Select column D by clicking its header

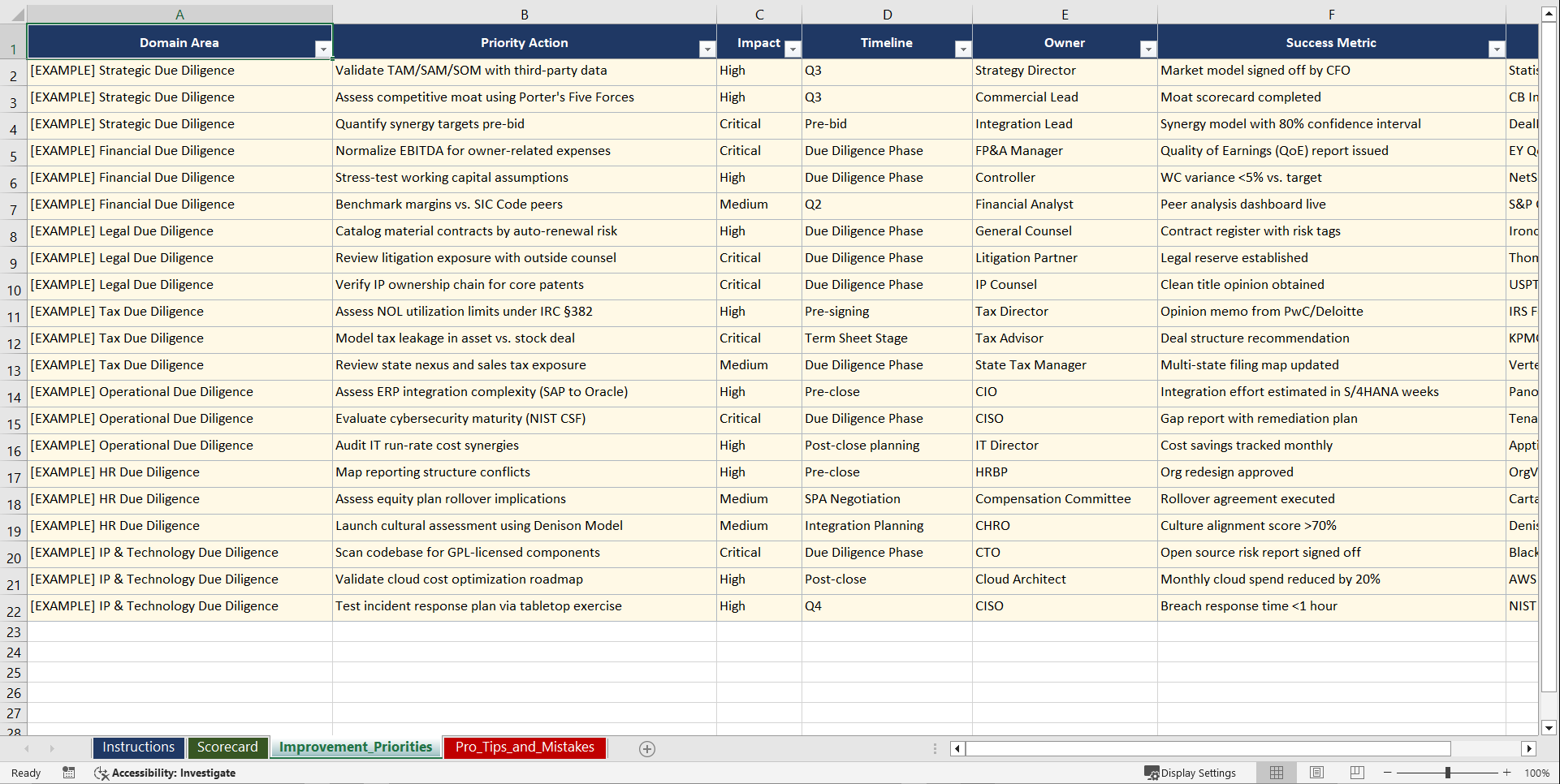(x=887, y=14)
